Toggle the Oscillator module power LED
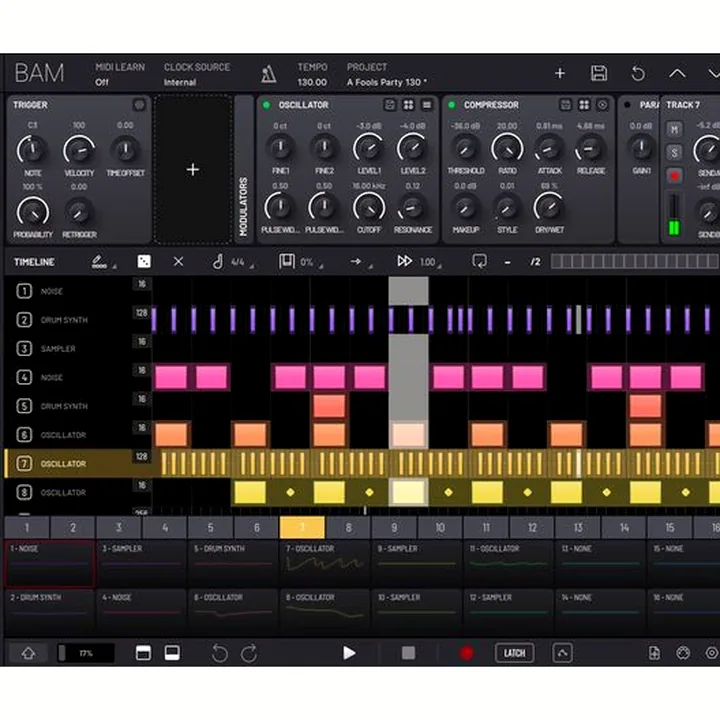This screenshot has width=720, height=720. (x=266, y=105)
